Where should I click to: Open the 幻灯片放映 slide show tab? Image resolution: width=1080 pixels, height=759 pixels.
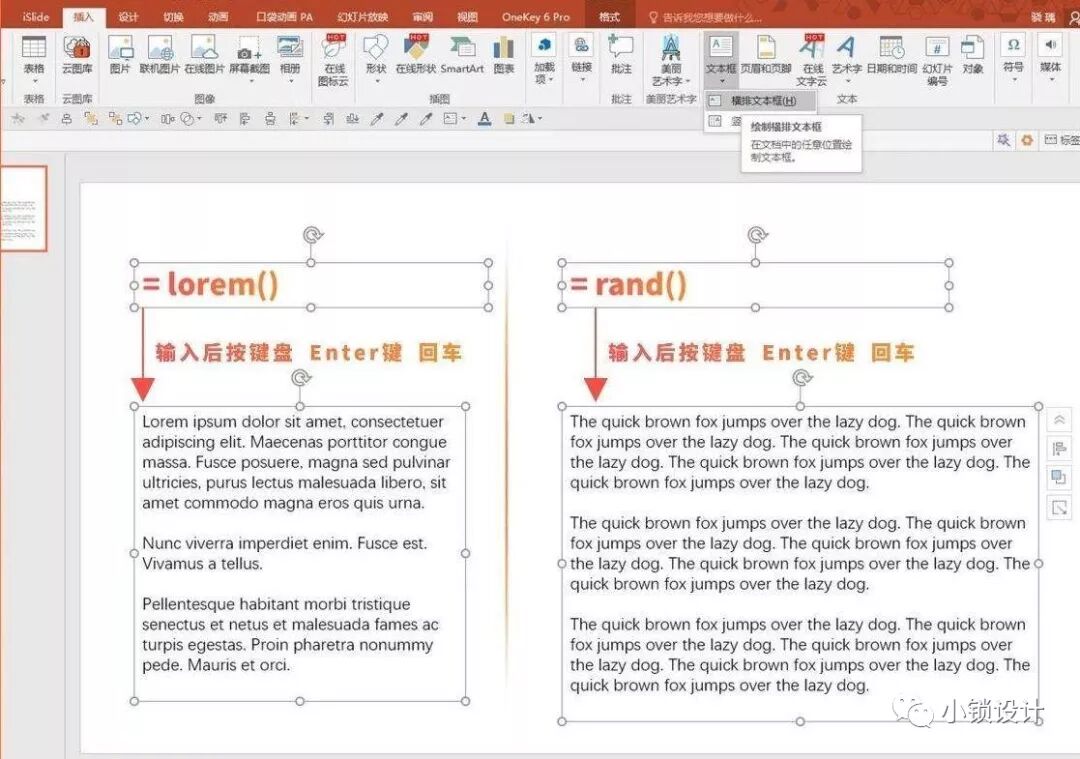pyautogui.click(x=362, y=17)
